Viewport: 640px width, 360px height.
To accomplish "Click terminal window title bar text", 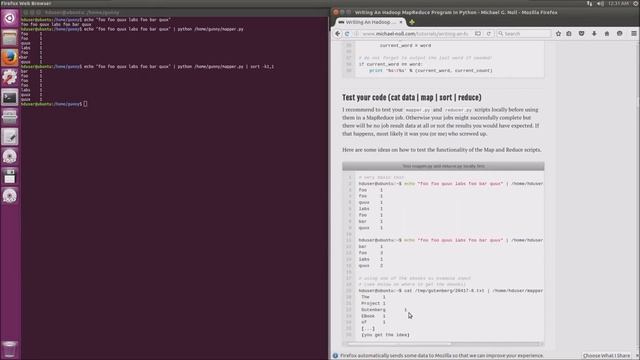I will click(82, 13).
